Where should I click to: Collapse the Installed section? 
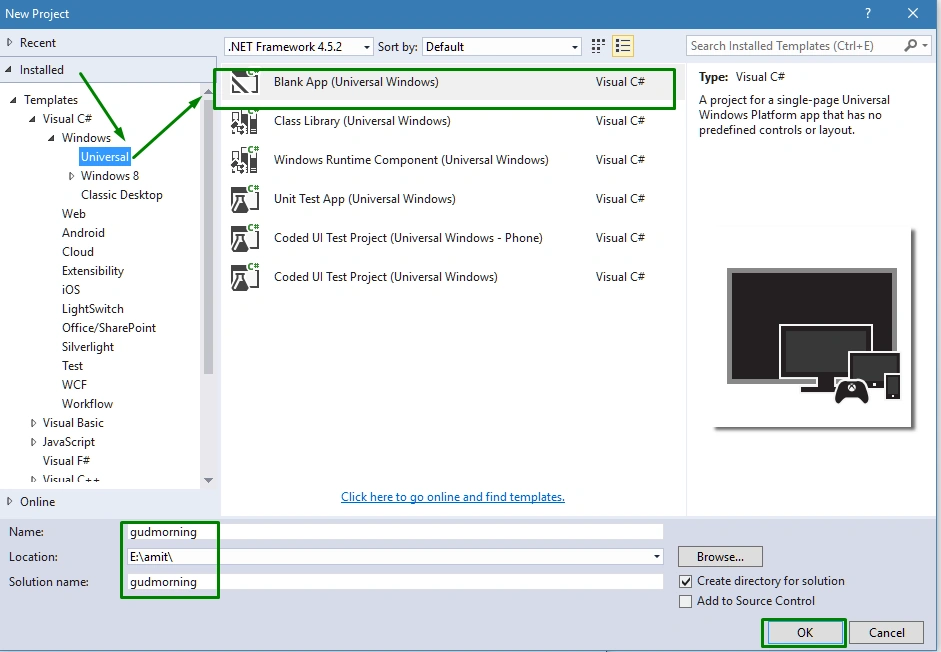coord(8,70)
